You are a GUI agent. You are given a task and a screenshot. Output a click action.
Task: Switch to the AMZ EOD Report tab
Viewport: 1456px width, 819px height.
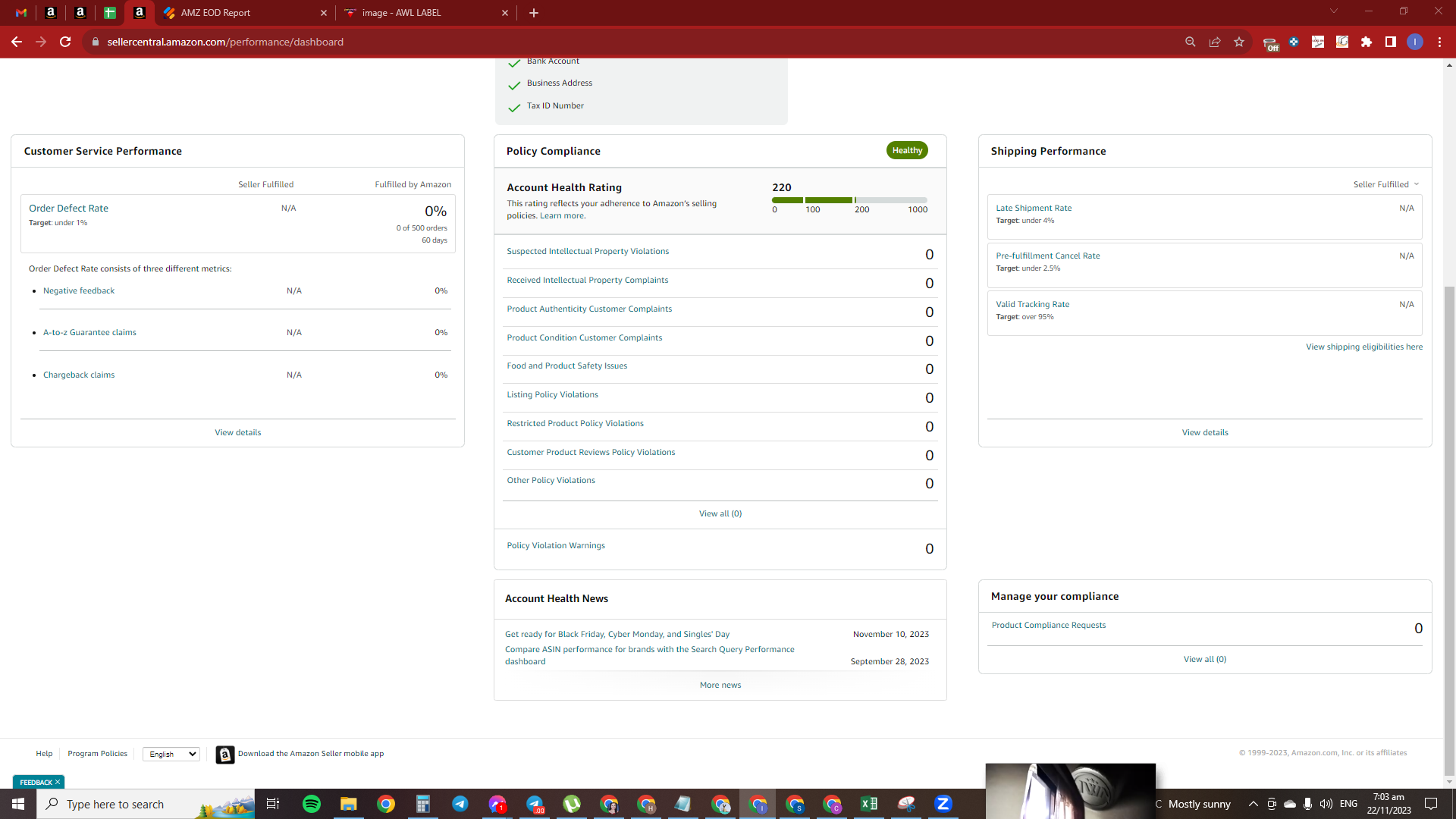coord(215,13)
